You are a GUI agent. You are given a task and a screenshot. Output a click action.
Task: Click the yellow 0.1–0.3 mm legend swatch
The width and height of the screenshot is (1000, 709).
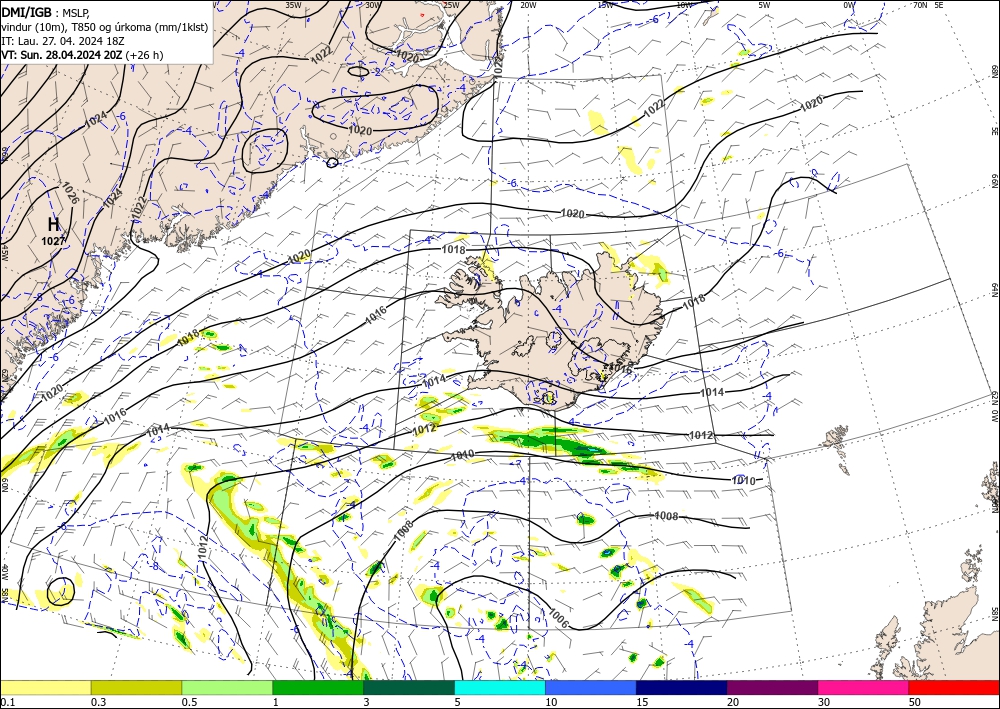[x=45, y=687]
